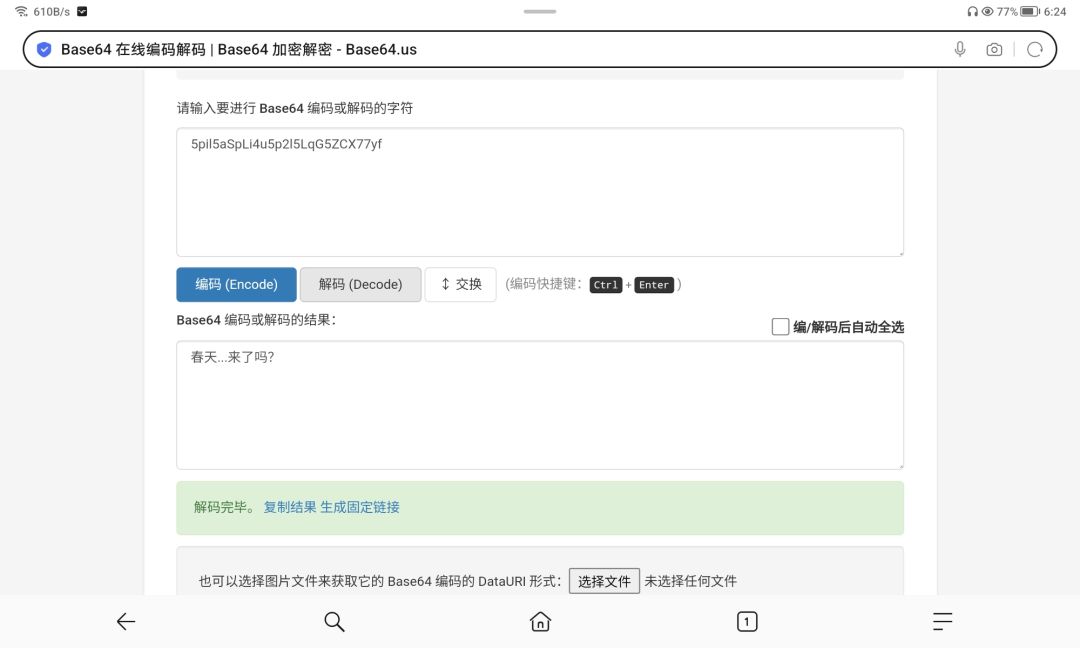Click the 未选择任何文件 text

click(x=691, y=581)
